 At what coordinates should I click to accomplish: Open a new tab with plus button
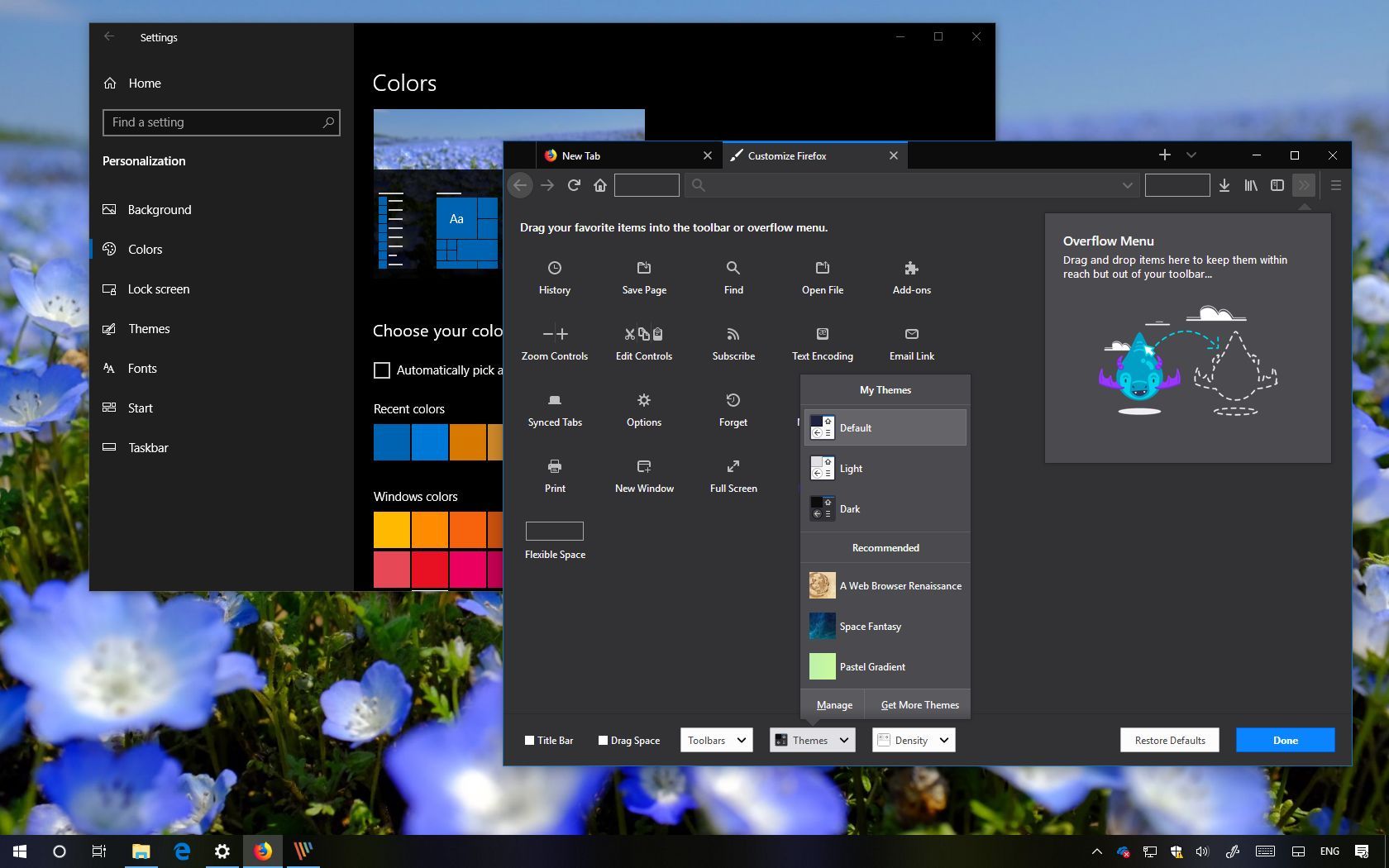point(1164,155)
